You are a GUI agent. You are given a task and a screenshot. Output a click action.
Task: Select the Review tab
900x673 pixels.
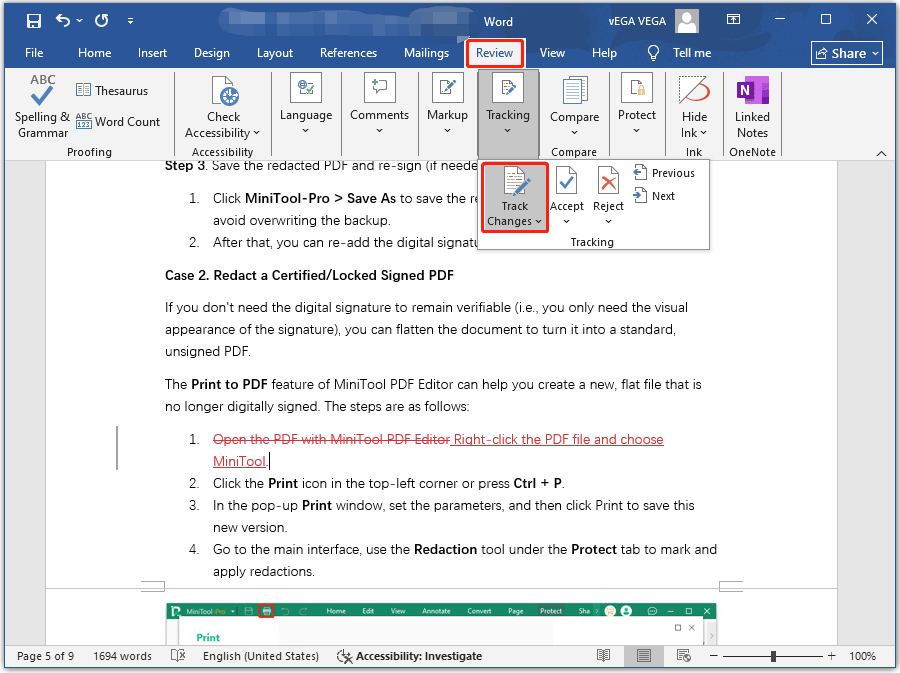[x=494, y=53]
